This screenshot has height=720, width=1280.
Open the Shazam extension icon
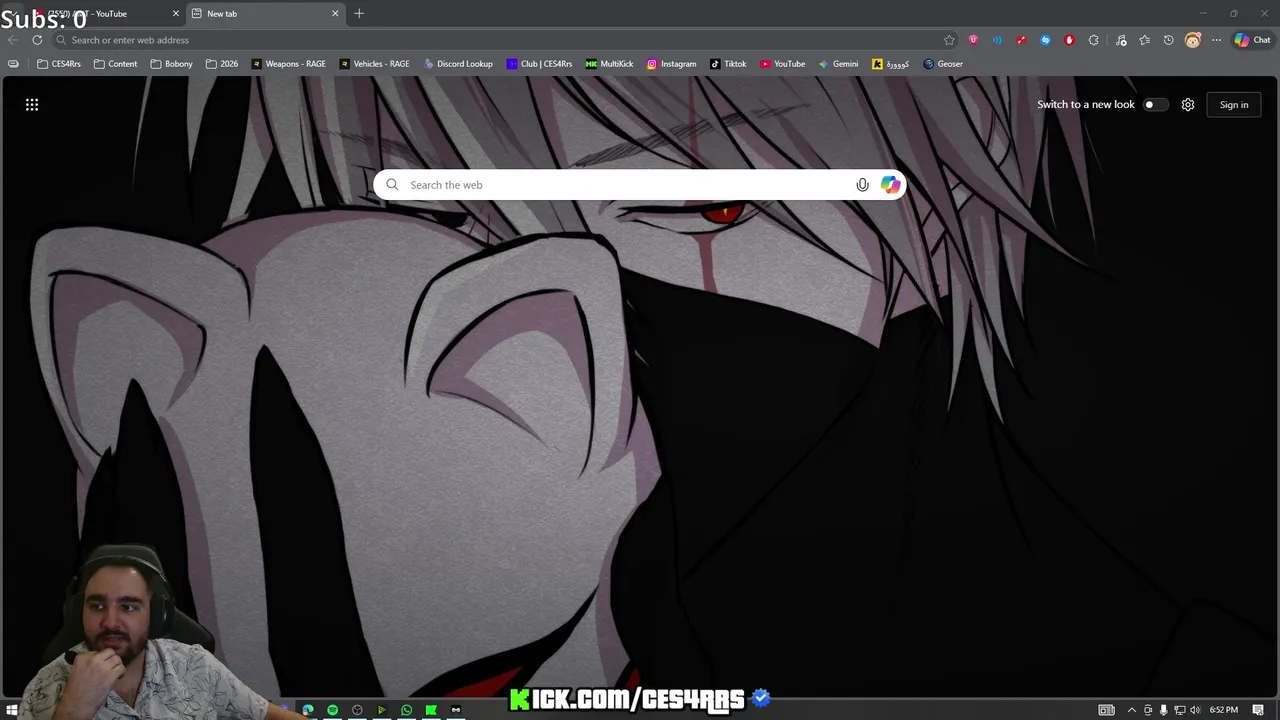(x=1045, y=40)
